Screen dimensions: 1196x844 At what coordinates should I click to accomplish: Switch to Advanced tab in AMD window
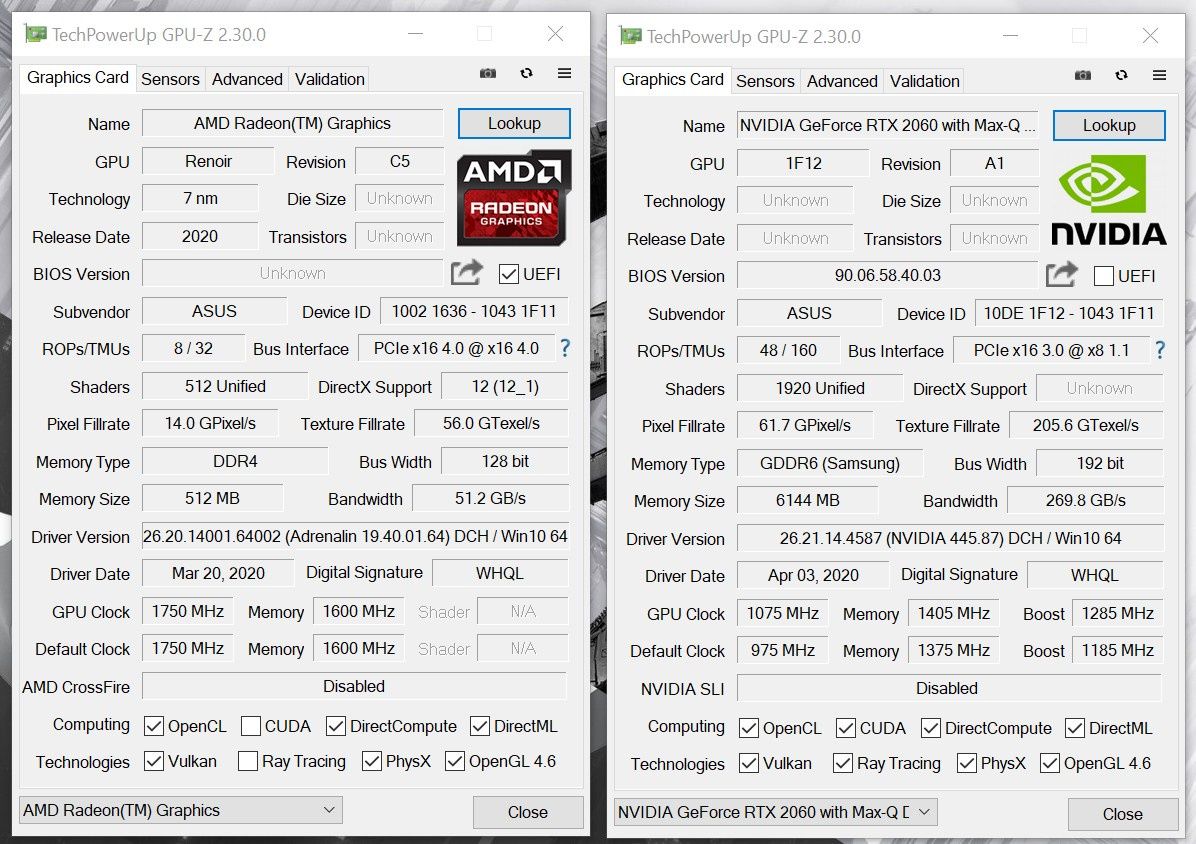(x=247, y=79)
